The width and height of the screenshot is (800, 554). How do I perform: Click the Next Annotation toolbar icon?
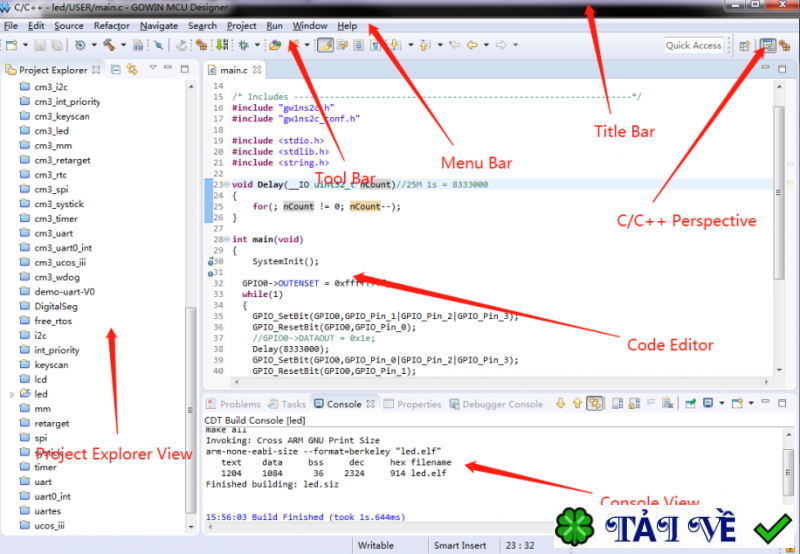click(x=394, y=45)
